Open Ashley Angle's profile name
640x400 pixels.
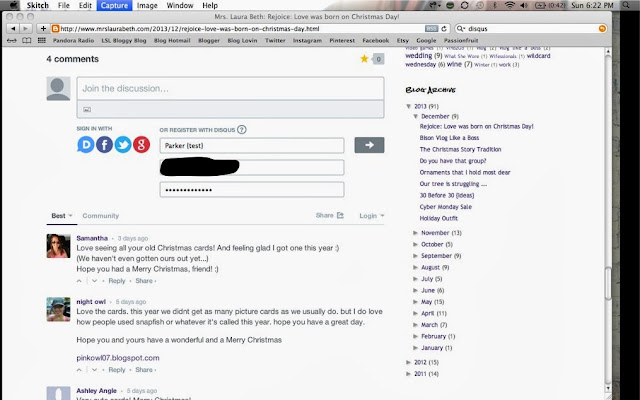coord(96,391)
